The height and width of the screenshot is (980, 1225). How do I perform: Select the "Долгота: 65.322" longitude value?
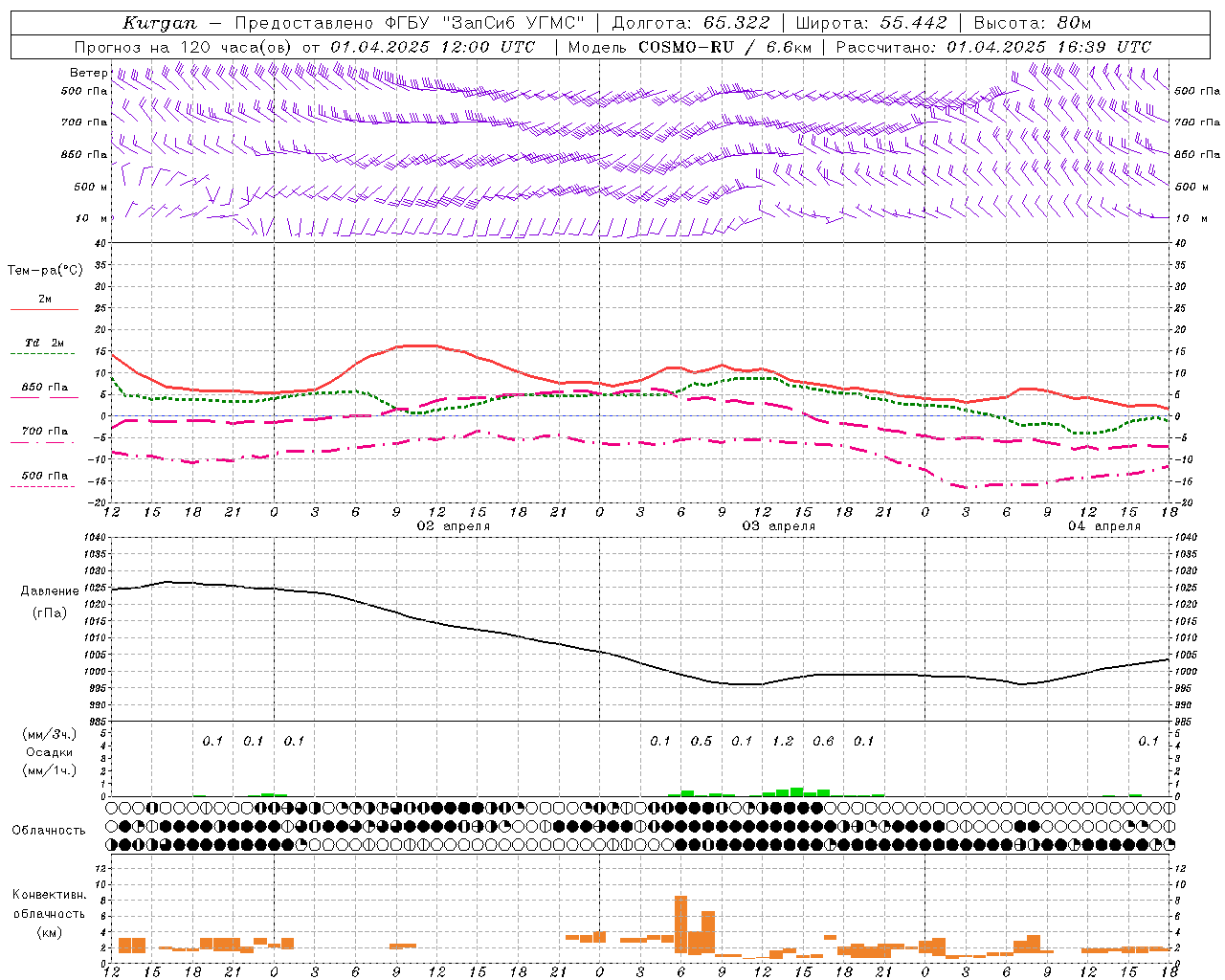coord(691,23)
